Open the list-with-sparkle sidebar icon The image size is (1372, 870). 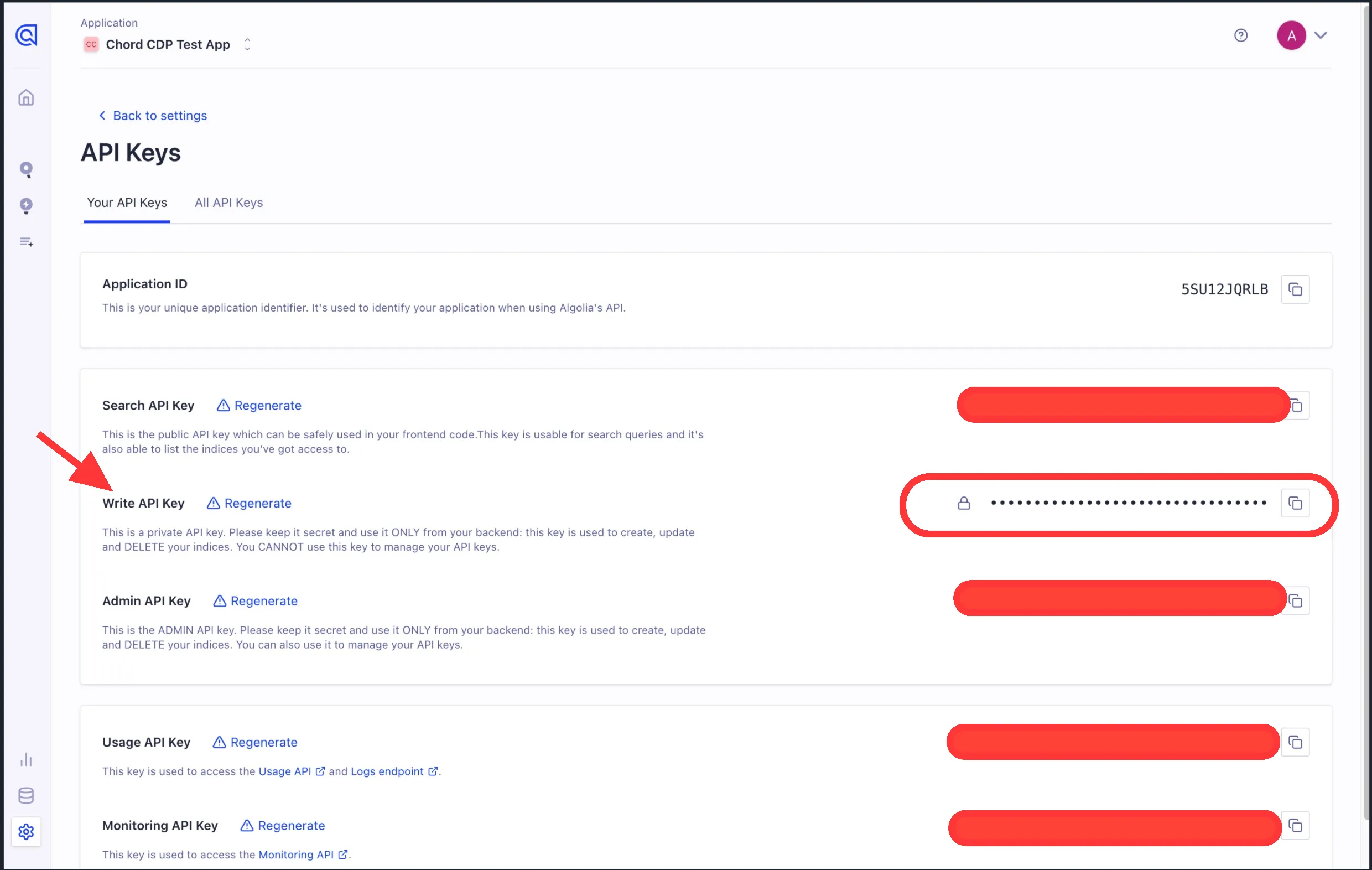(26, 242)
